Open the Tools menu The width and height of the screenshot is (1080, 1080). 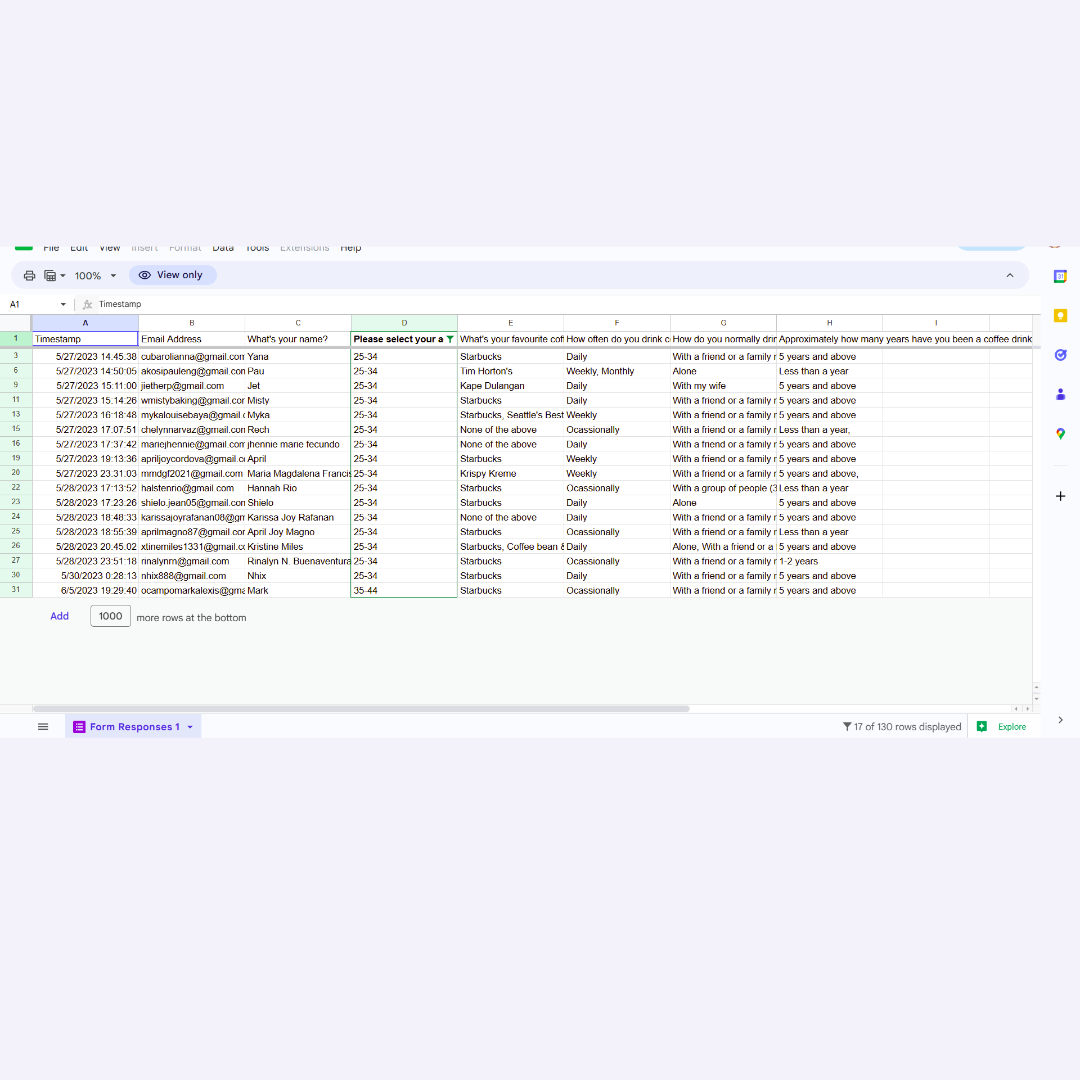tap(258, 248)
